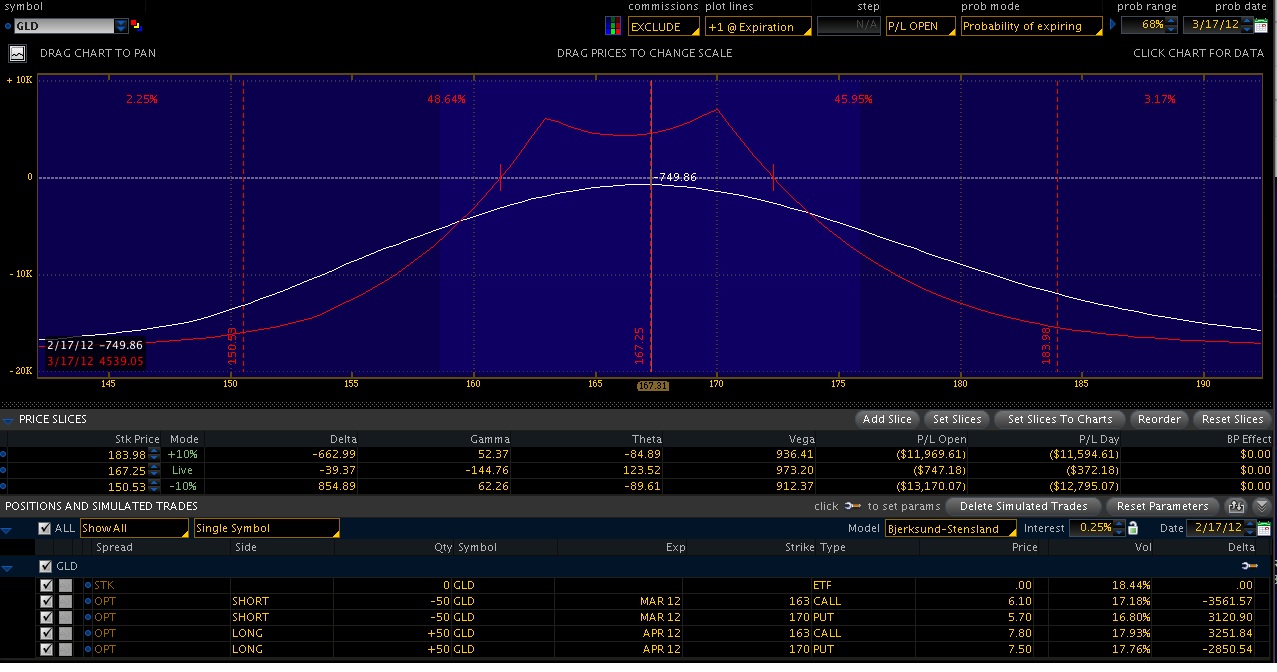The width and height of the screenshot is (1277, 672).
Task: Open the Probability of expiring dropdown
Action: coord(1032,27)
